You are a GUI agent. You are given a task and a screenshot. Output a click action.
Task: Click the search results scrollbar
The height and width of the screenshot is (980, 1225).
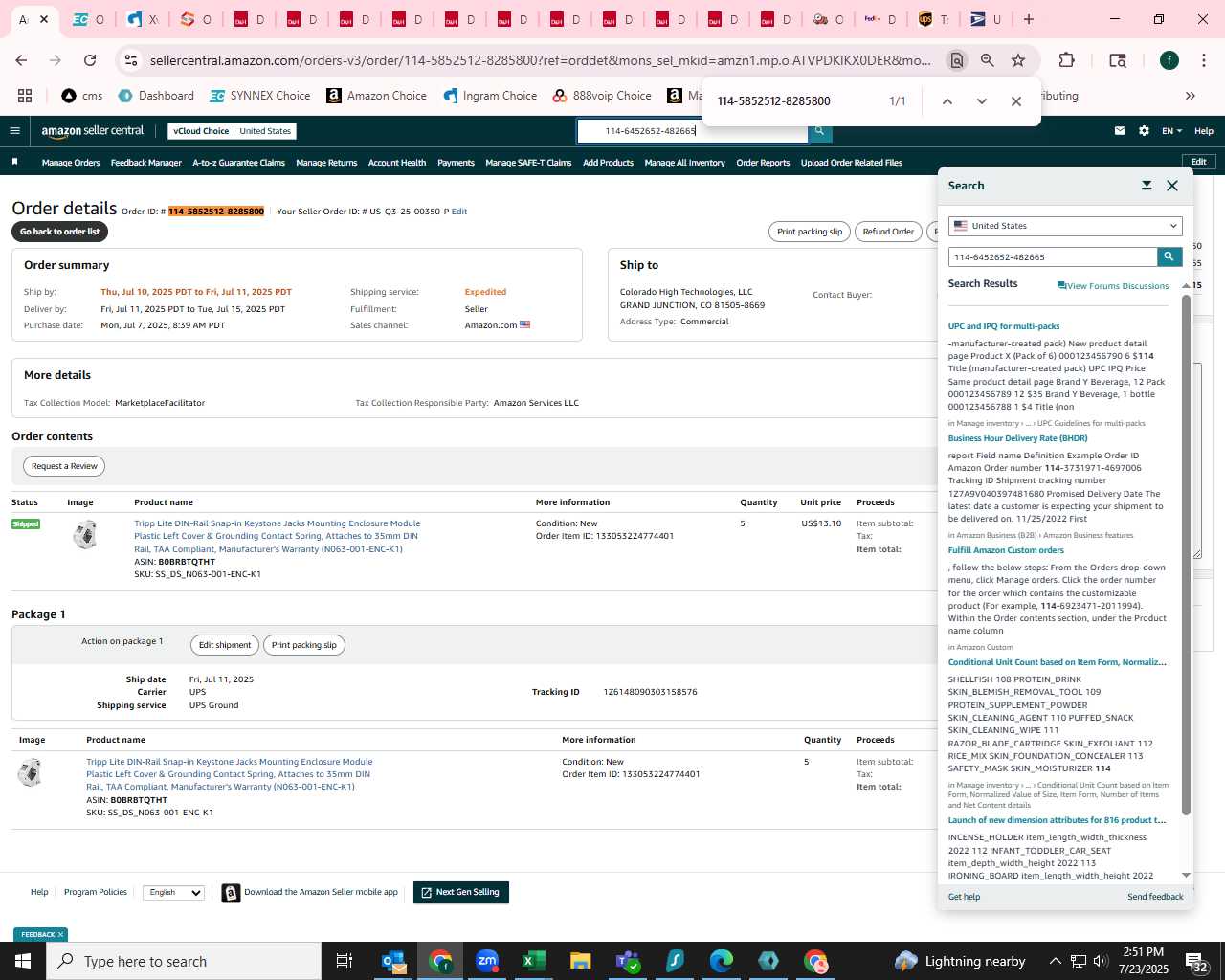coord(1187,553)
